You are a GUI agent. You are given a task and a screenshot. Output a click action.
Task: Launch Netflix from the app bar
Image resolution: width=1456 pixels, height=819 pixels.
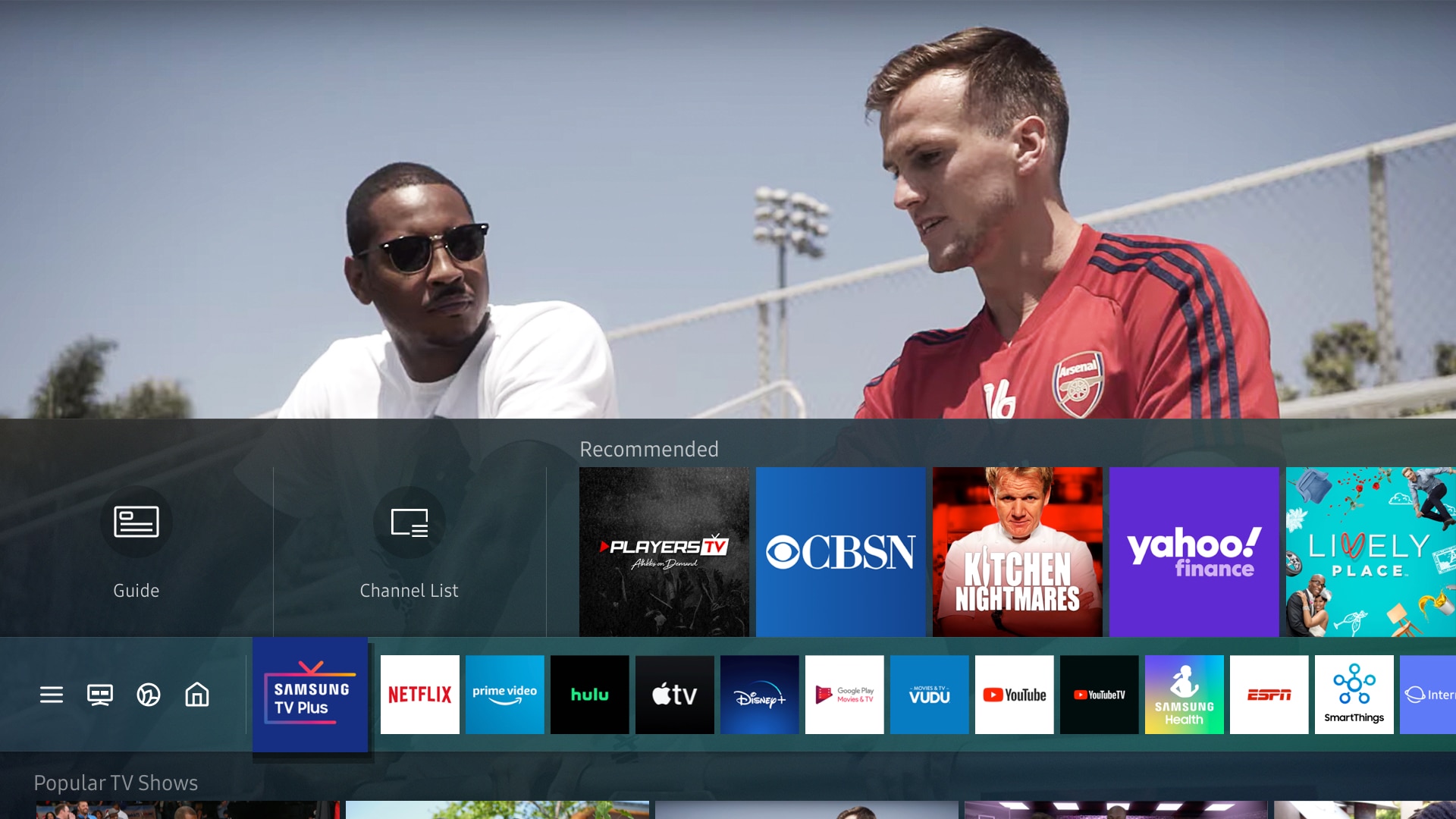tap(419, 695)
